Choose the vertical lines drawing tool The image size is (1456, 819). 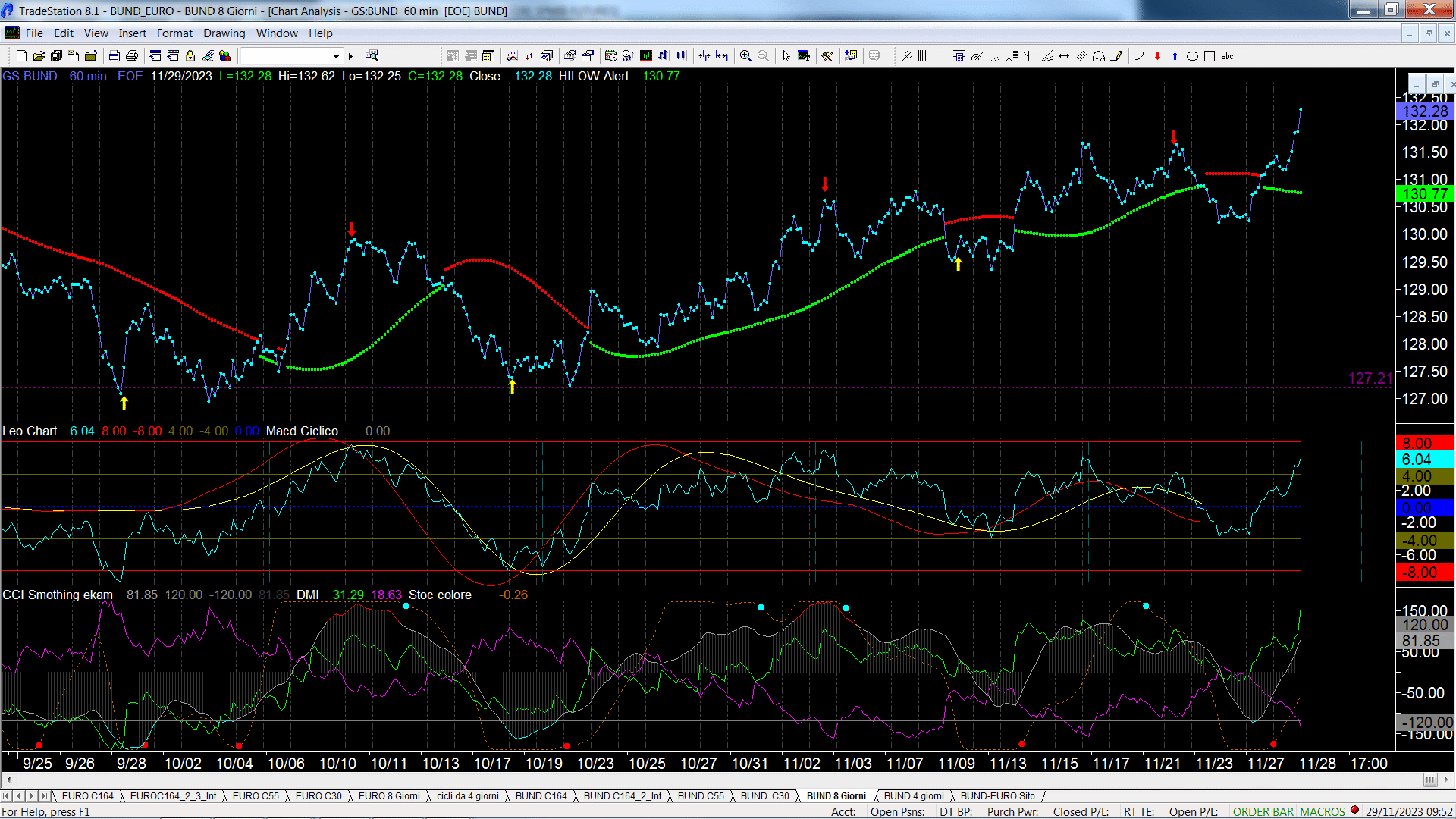click(x=924, y=56)
